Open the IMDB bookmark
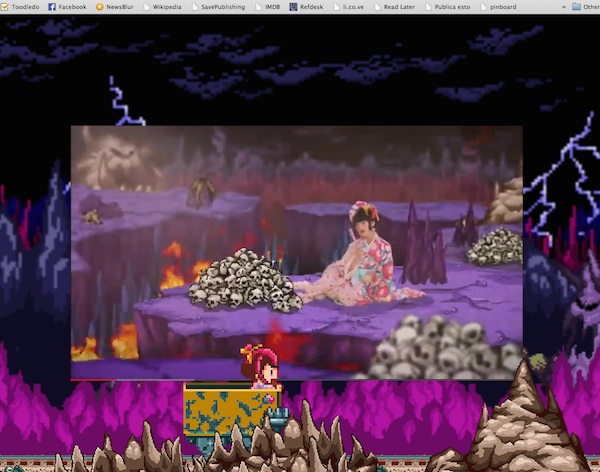 point(267,7)
